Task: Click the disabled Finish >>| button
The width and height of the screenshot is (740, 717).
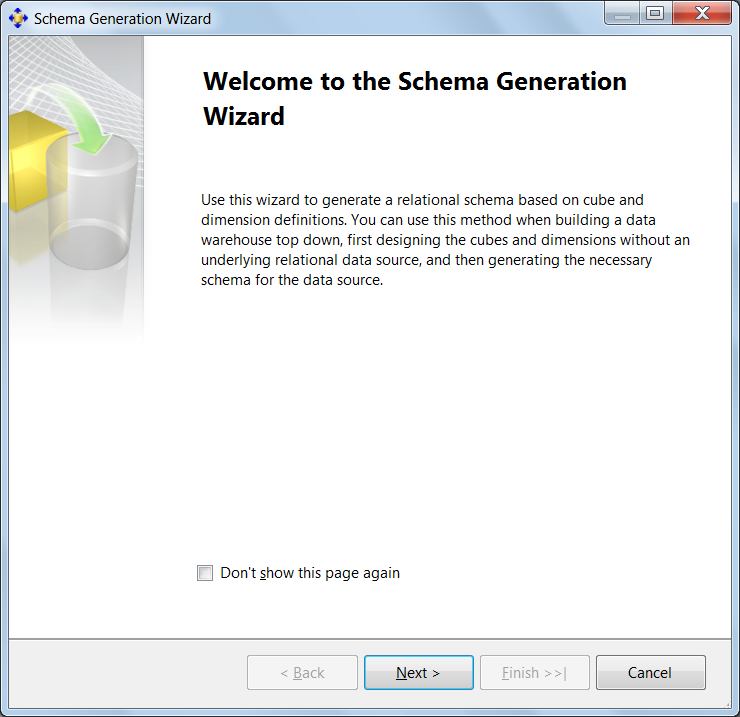Action: 534,673
